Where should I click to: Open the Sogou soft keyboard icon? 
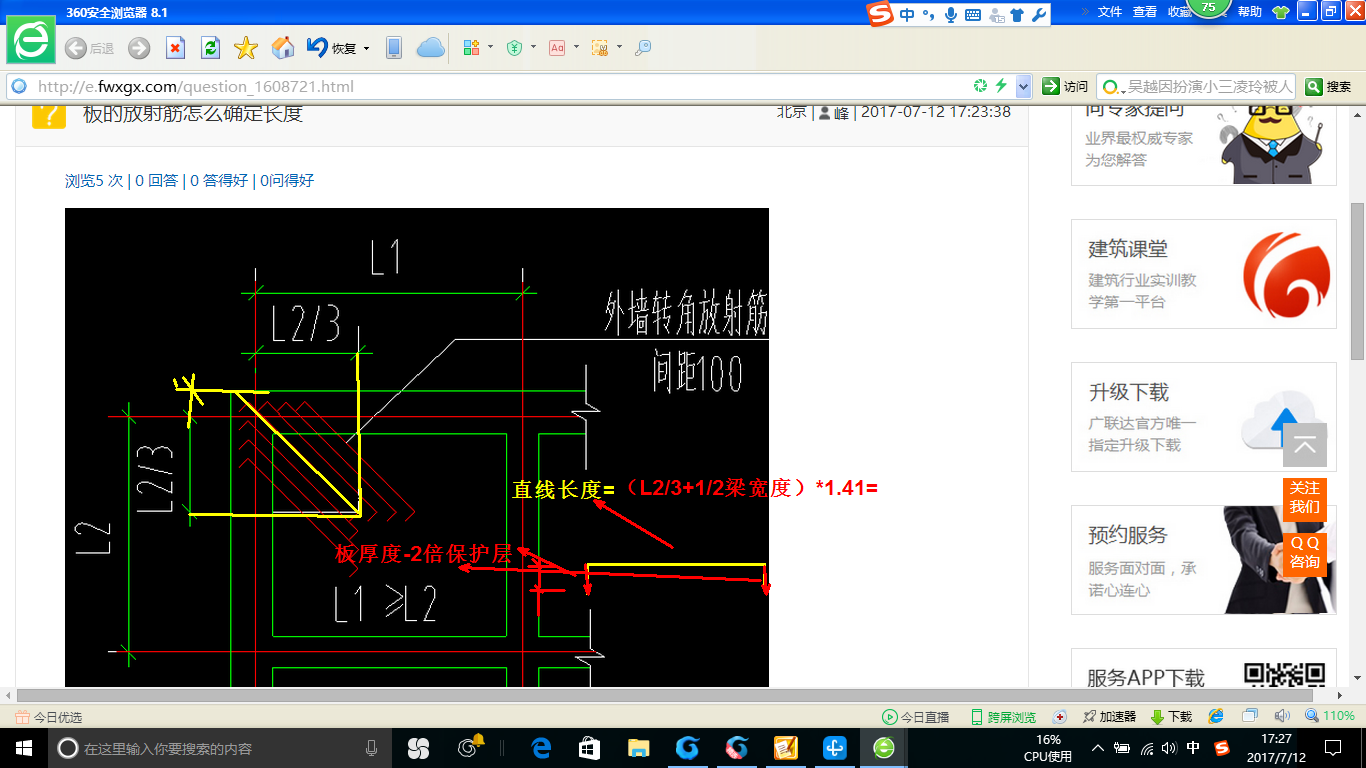[x=972, y=14]
